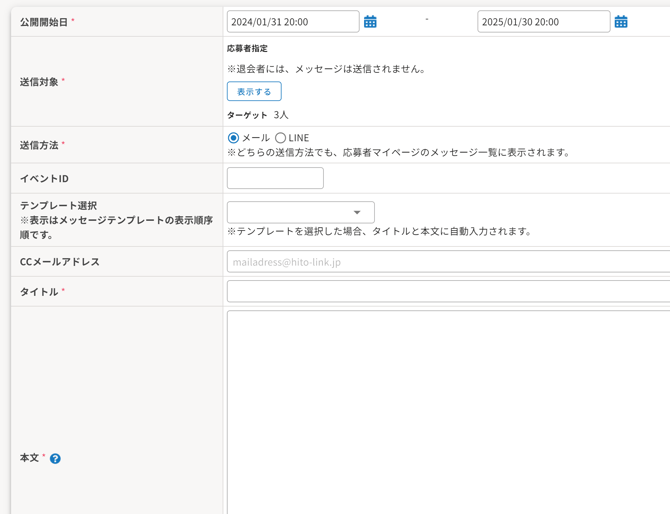Click the help icon beside 本文
This screenshot has height=514, width=670.
[55, 458]
